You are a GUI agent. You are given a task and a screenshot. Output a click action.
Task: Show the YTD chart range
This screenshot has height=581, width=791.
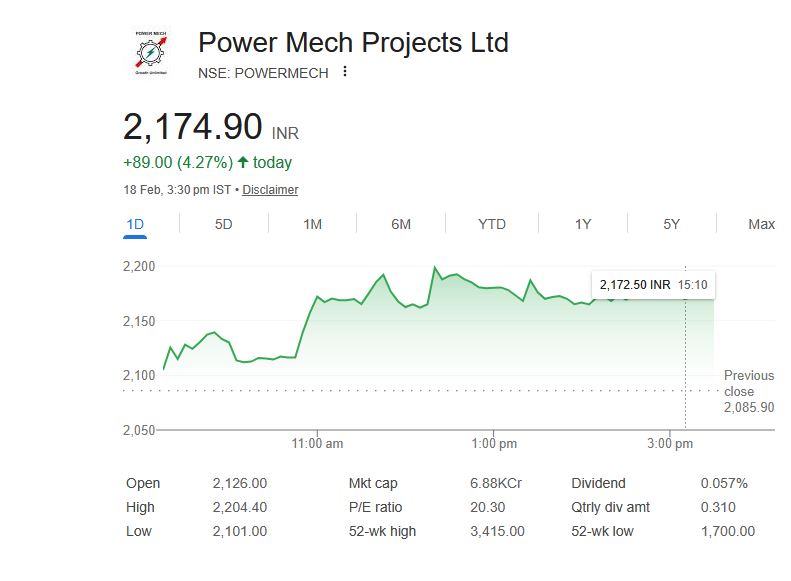(492, 224)
